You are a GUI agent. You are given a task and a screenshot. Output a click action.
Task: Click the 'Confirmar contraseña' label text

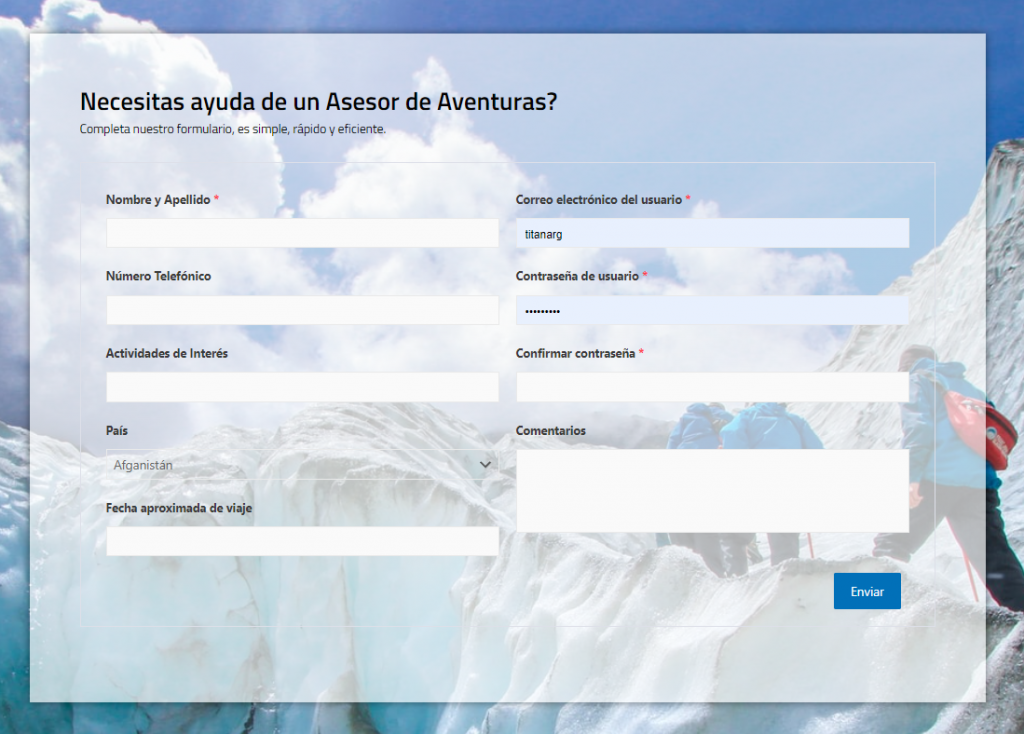click(575, 353)
